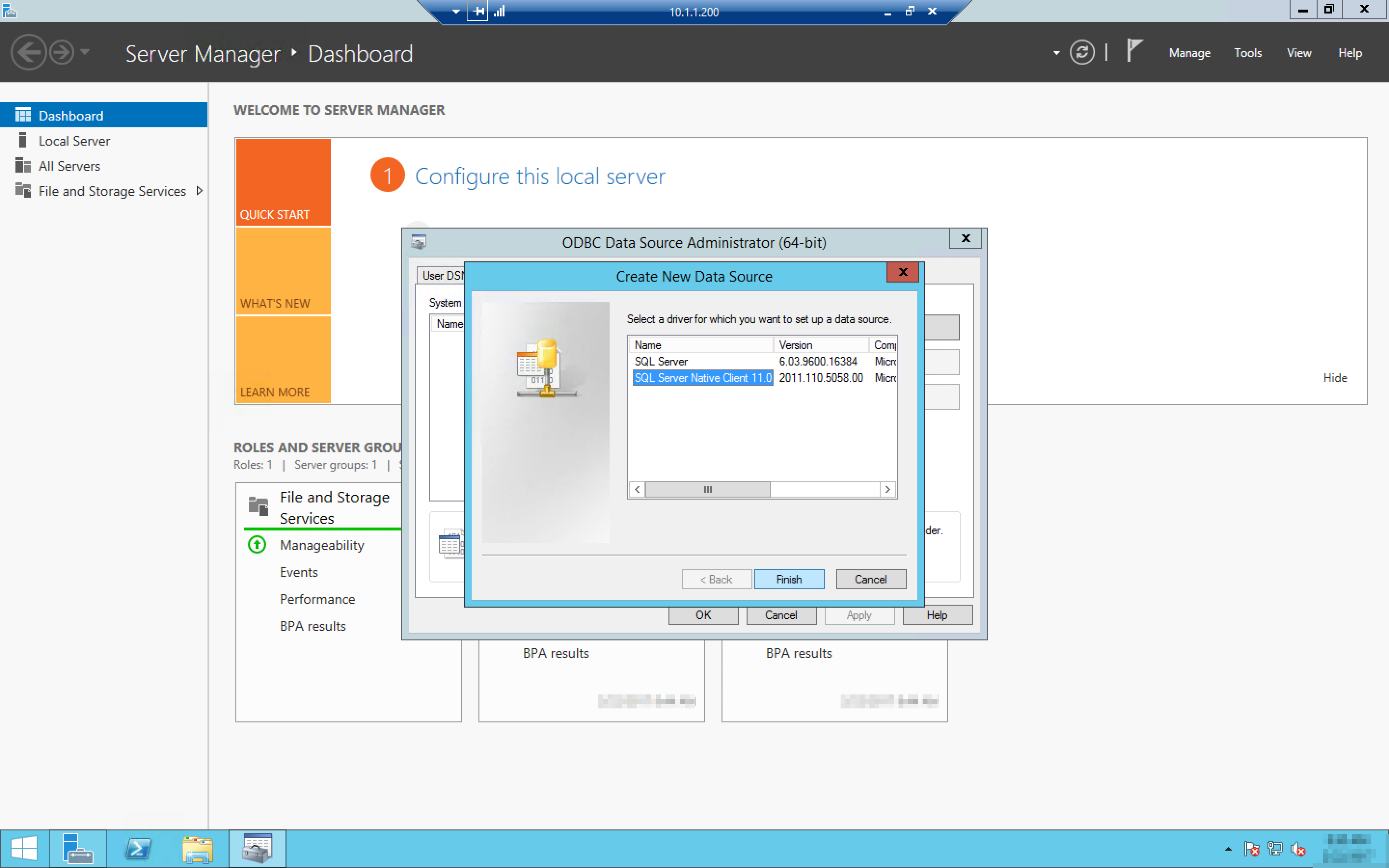This screenshot has width=1389, height=868.
Task: Show hidden system tray icons
Action: coord(1228,849)
